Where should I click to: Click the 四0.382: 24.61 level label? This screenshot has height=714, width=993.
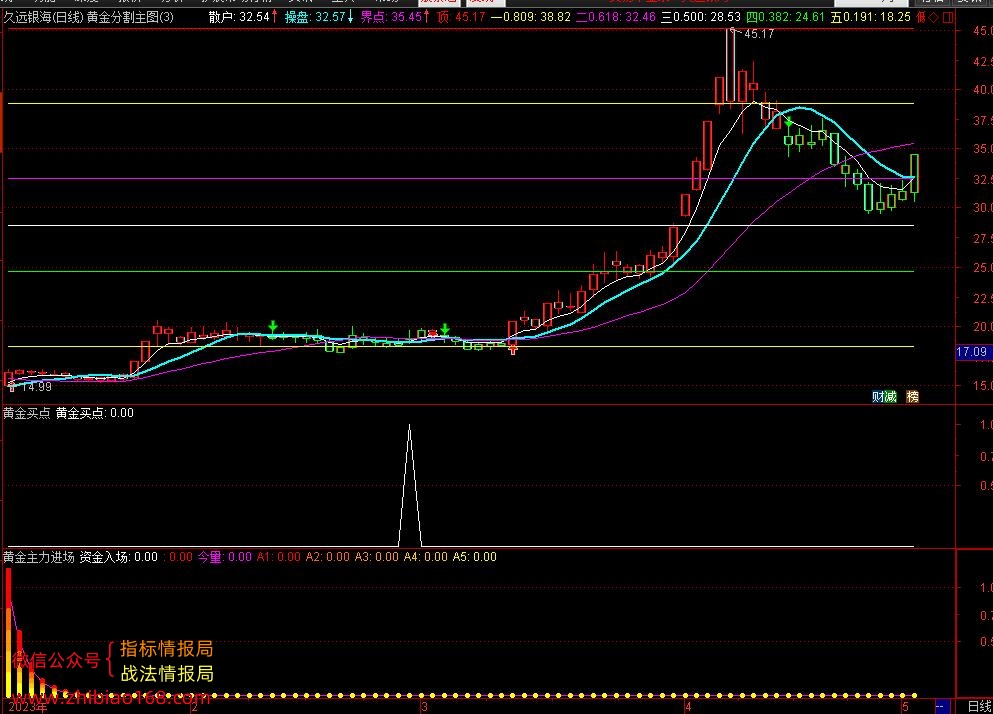[785, 17]
